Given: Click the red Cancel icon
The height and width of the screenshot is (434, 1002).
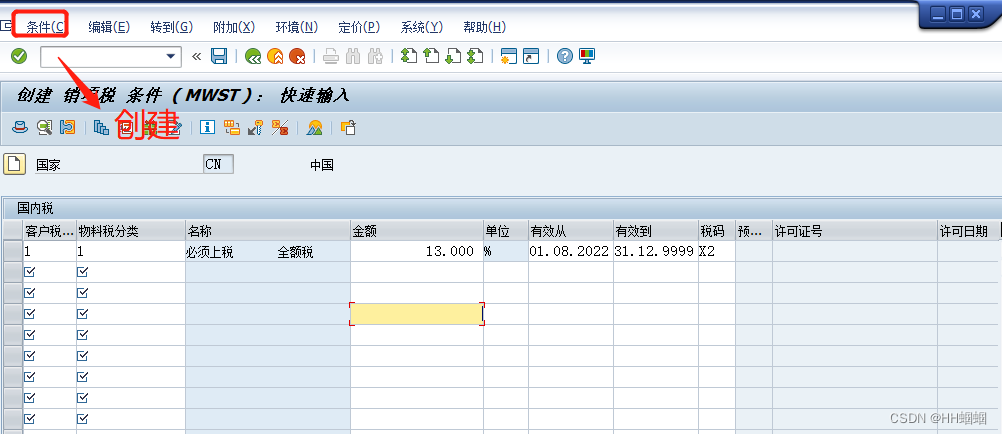Looking at the screenshot, I should click(297, 57).
